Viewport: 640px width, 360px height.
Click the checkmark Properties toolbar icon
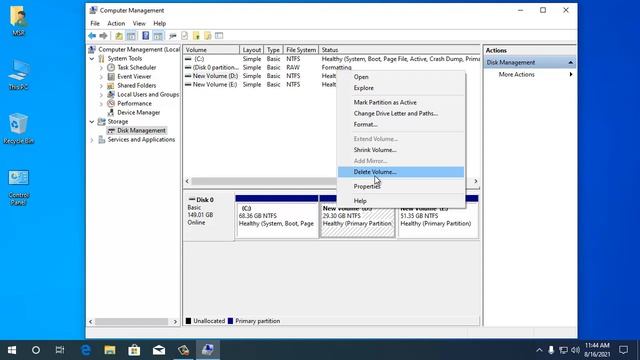point(184,36)
